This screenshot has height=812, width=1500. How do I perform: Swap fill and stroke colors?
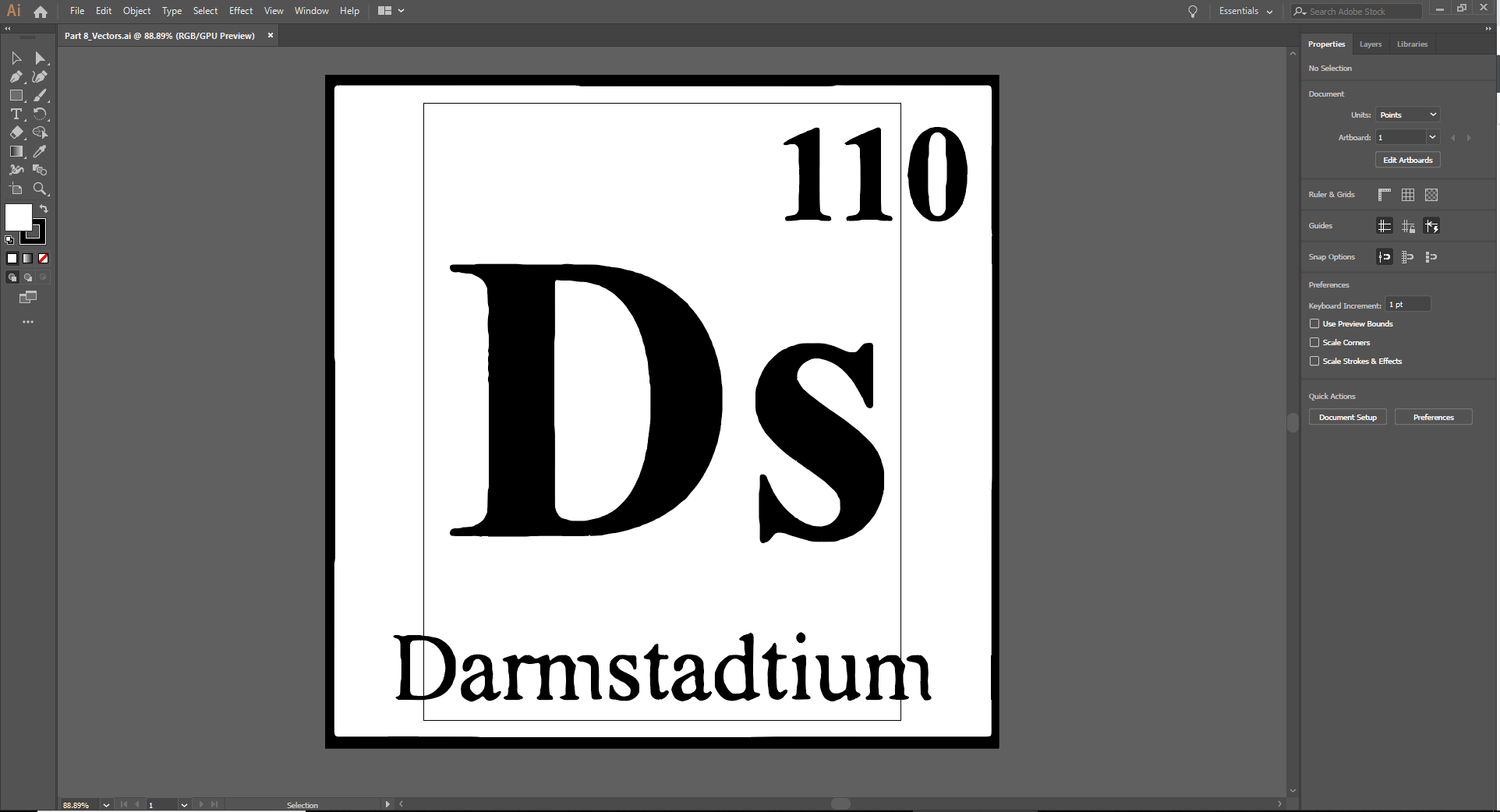(44, 209)
